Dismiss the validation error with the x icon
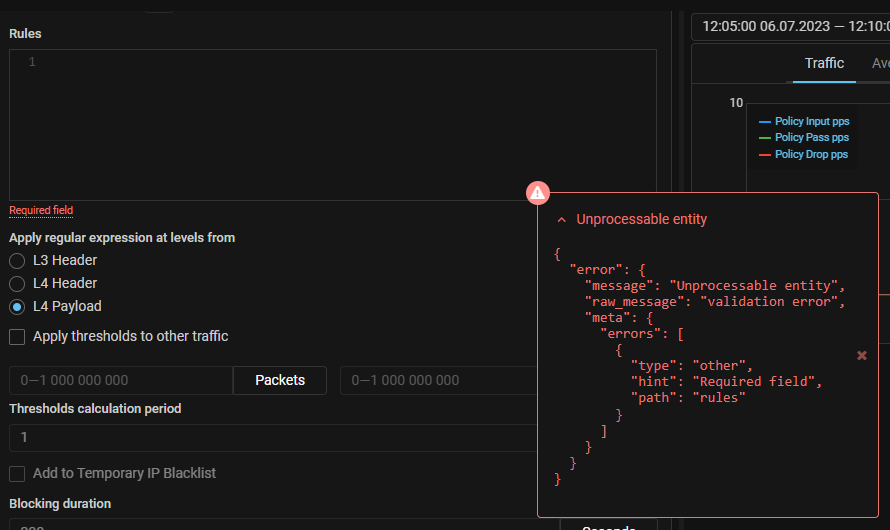This screenshot has height=530, width=890. [862, 355]
